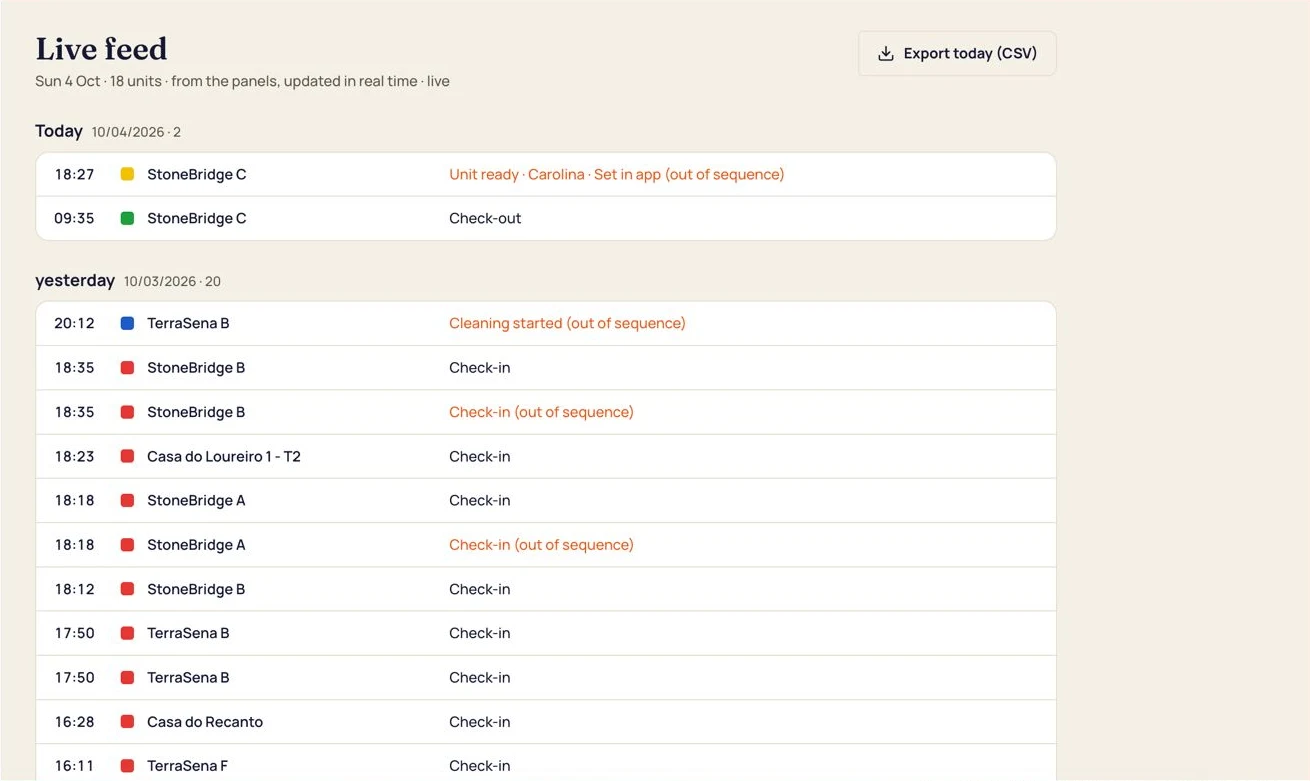
Task: Click the 'Casa do Loureiro 1 - T2' unit name
Action: coord(224,456)
